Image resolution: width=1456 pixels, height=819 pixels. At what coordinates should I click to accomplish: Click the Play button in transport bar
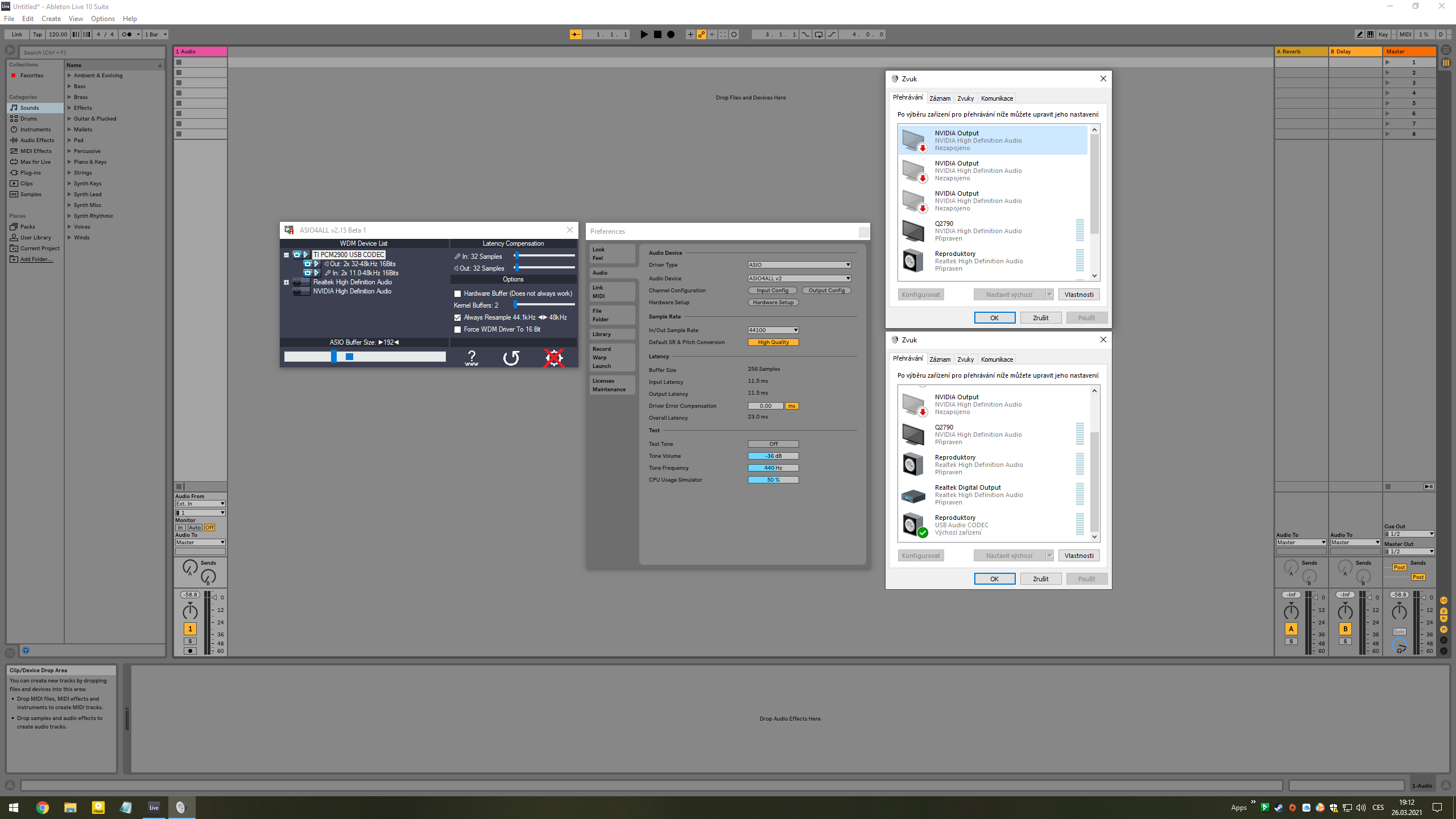(644, 35)
